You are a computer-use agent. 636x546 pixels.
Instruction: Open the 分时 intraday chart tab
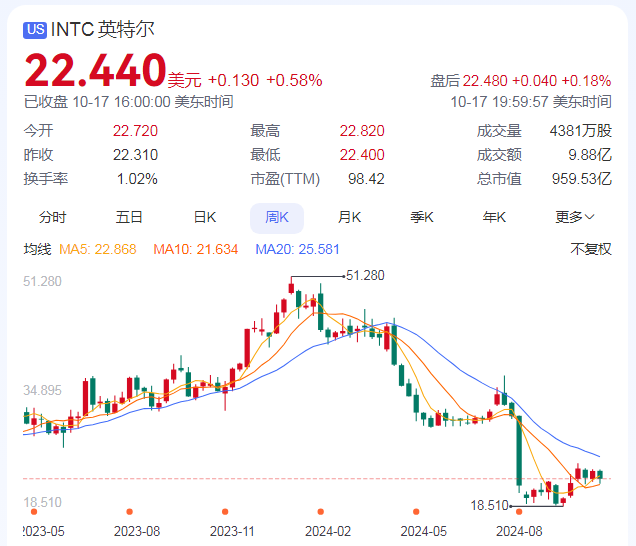52,218
